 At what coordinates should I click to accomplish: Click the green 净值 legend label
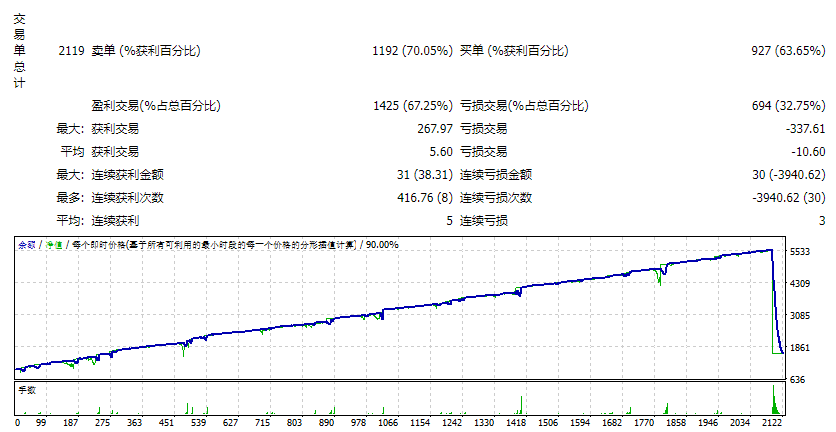[x=54, y=245]
